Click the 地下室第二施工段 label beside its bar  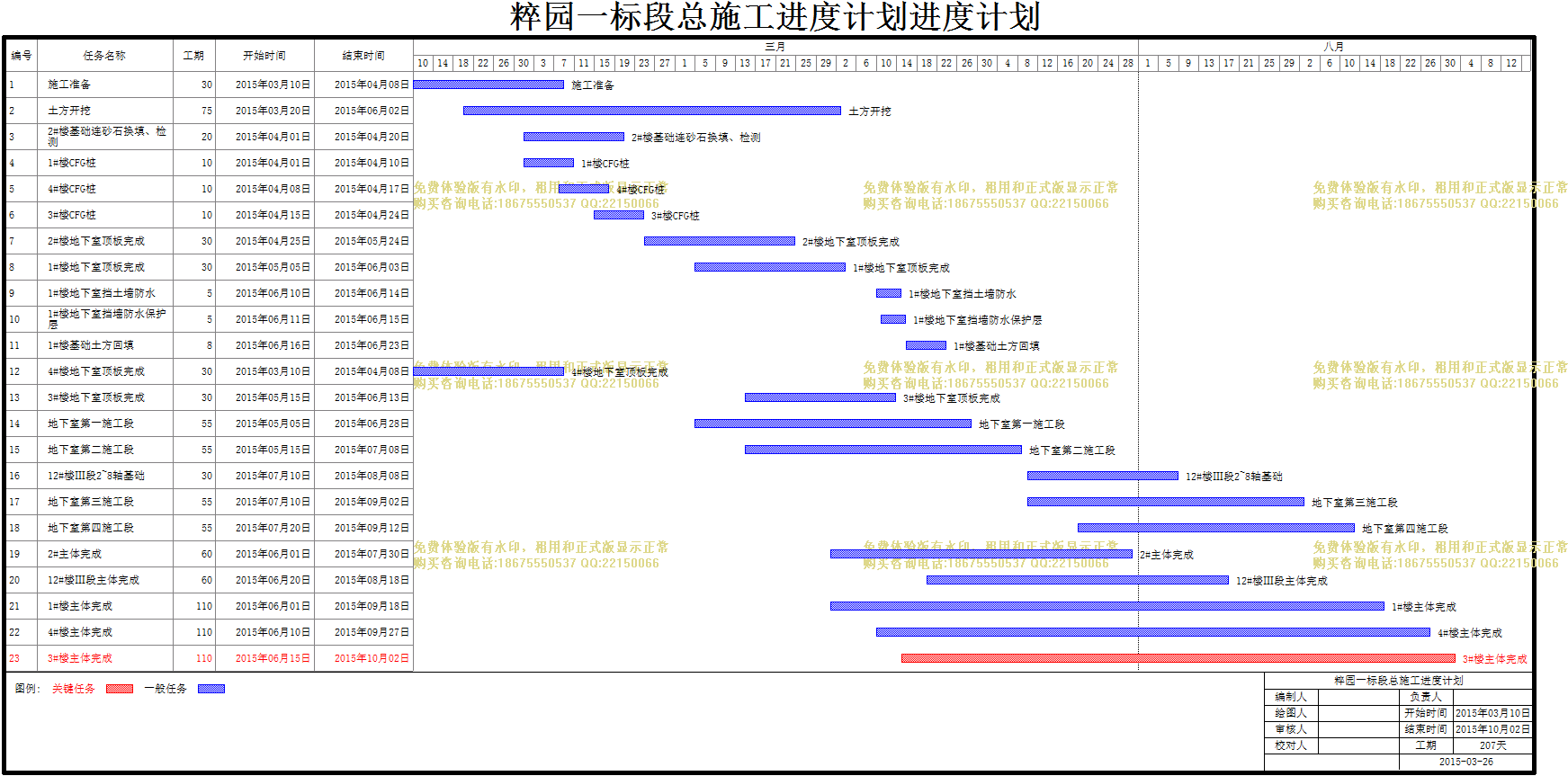click(1072, 450)
